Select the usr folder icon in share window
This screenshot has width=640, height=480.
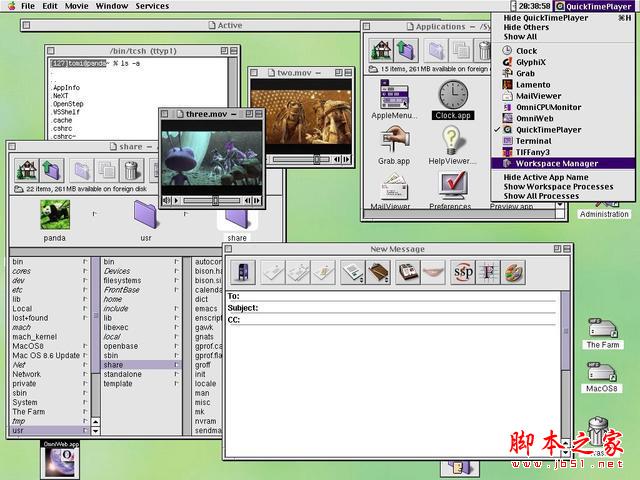[146, 214]
